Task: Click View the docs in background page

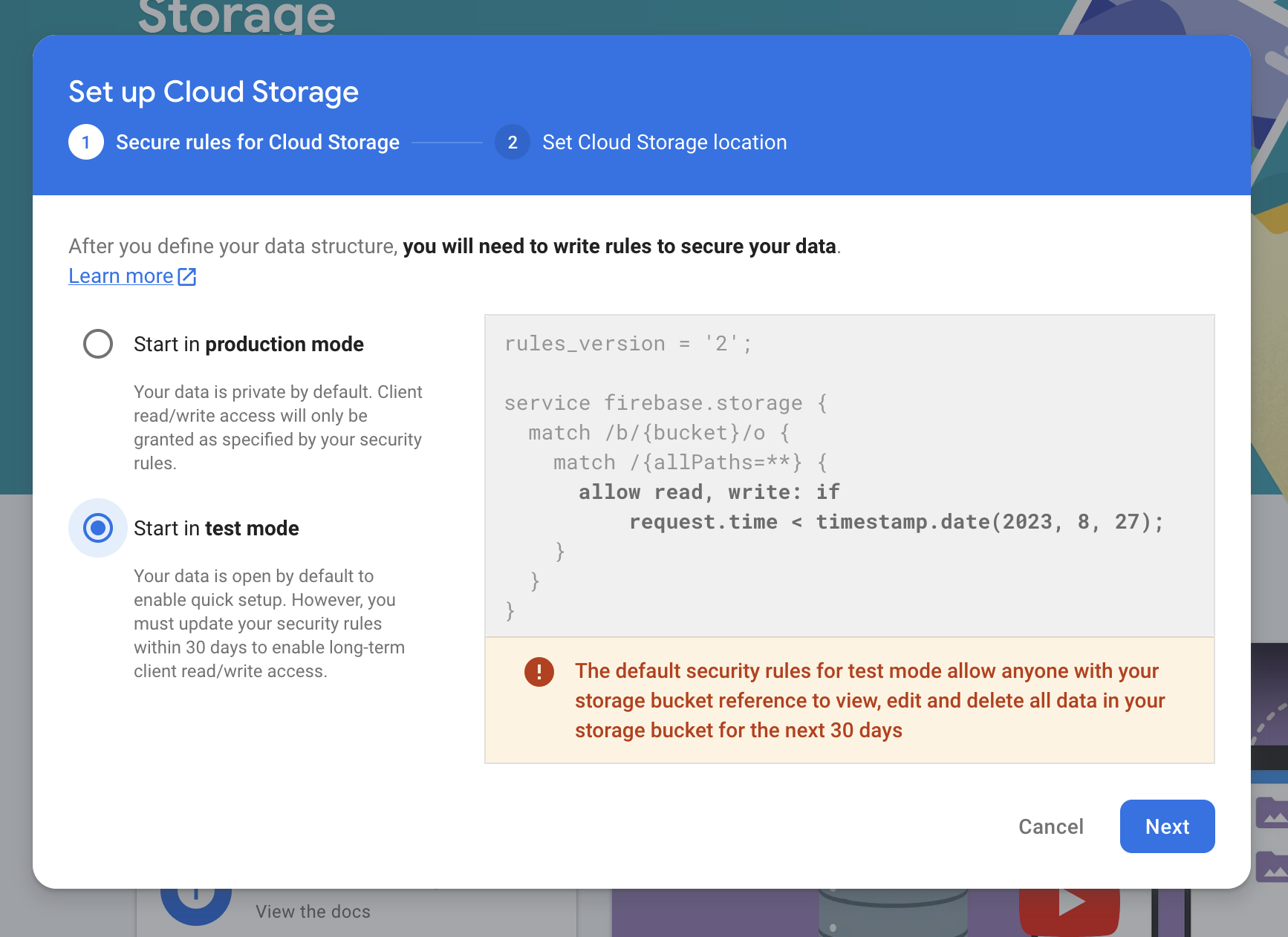Action: [x=313, y=911]
